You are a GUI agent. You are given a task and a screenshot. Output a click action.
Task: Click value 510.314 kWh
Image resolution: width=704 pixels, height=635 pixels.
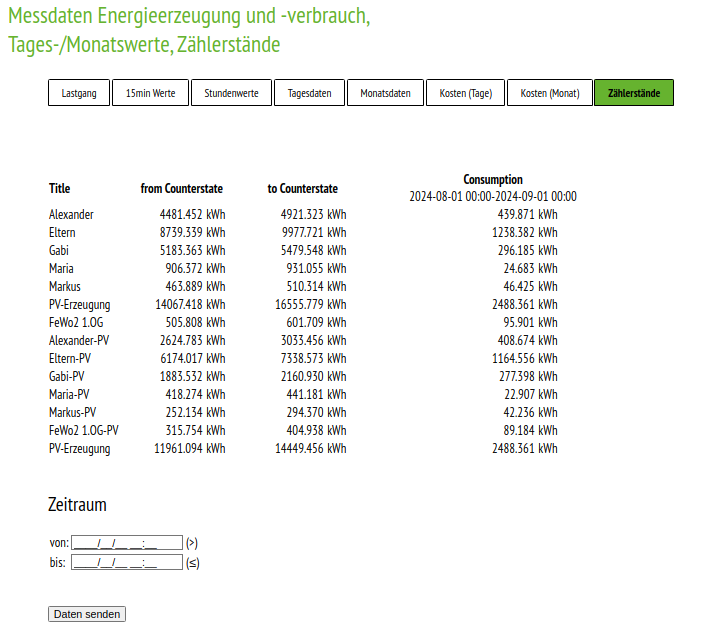pos(317,287)
